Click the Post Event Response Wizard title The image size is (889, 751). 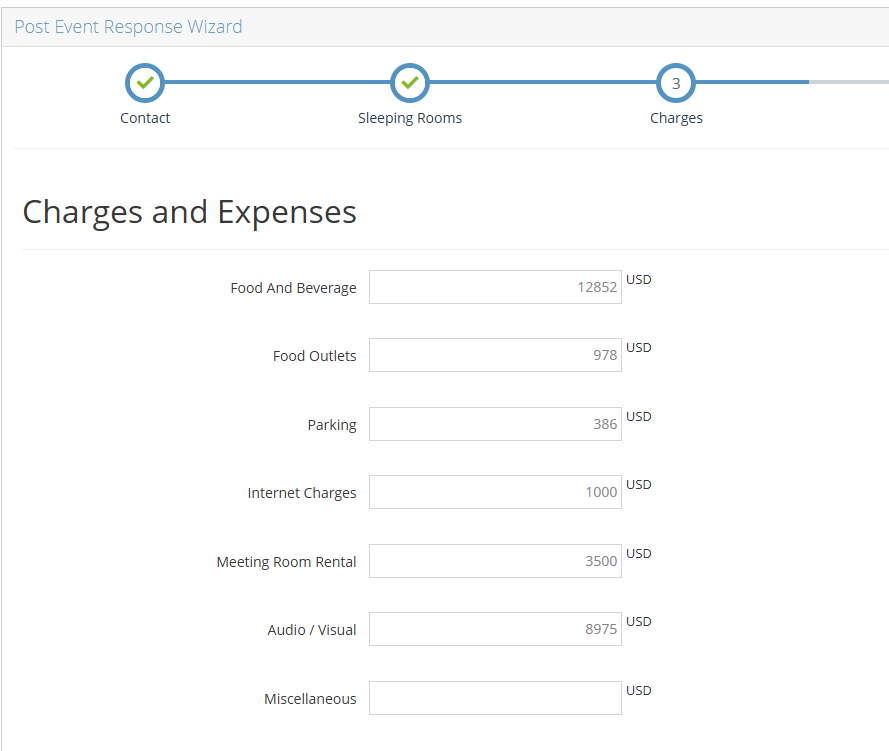click(128, 27)
